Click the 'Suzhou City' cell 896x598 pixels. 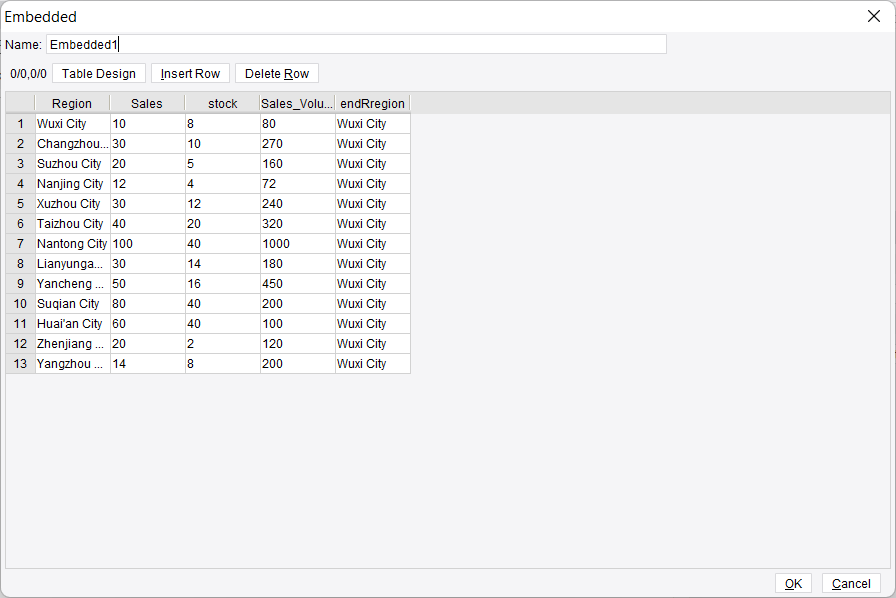point(73,164)
